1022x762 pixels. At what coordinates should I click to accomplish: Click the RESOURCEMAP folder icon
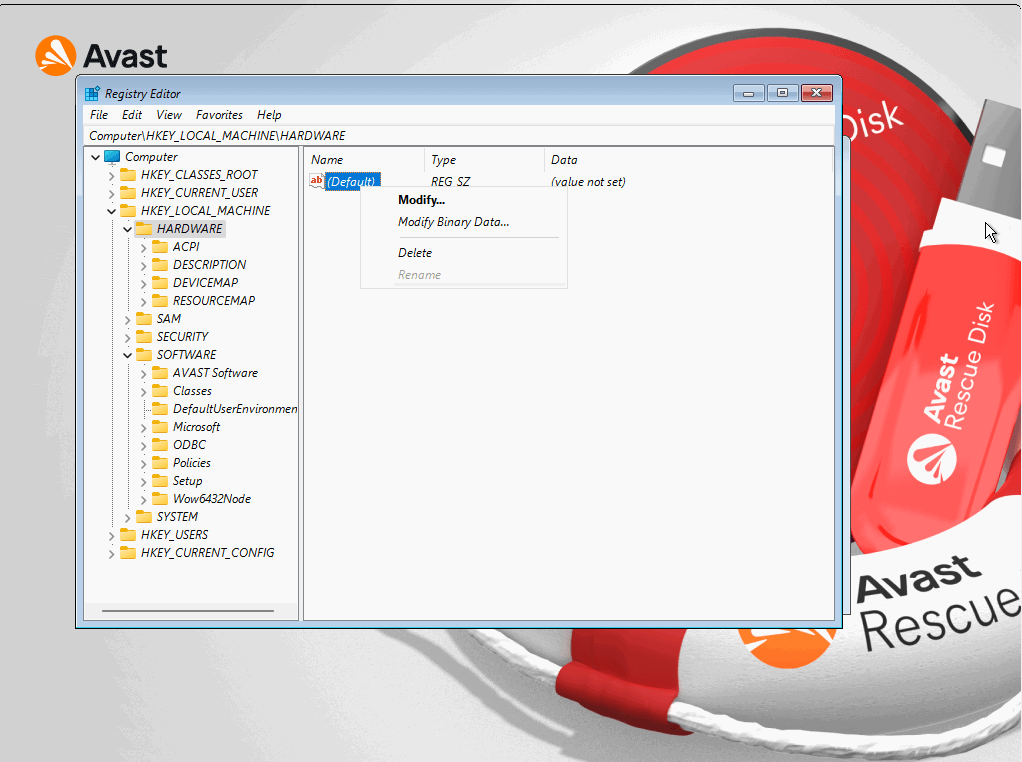[x=160, y=300]
